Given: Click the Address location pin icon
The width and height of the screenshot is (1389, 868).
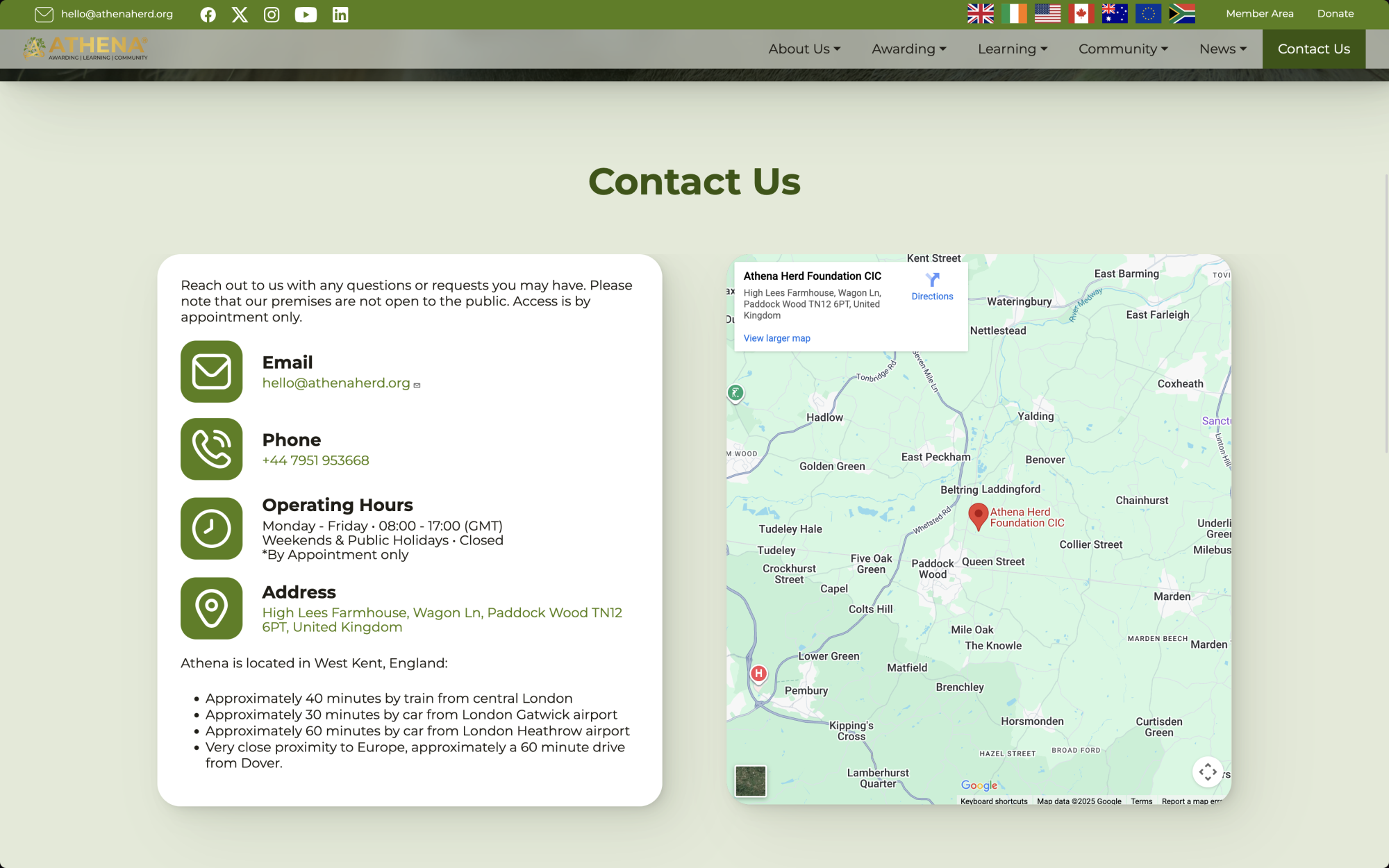Looking at the screenshot, I should (x=212, y=608).
